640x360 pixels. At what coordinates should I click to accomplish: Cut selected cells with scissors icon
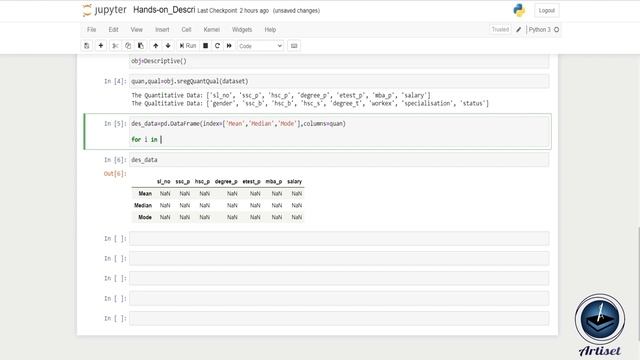tap(116, 46)
